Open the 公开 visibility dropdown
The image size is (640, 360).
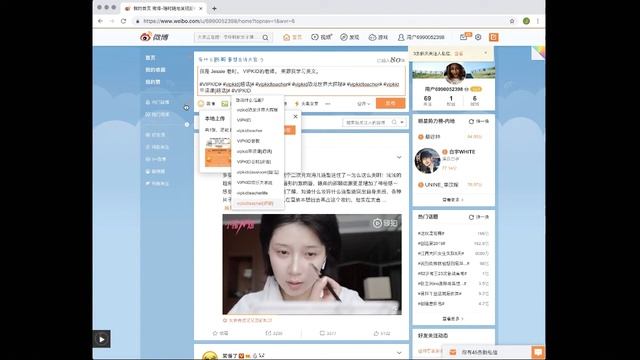click(363, 104)
